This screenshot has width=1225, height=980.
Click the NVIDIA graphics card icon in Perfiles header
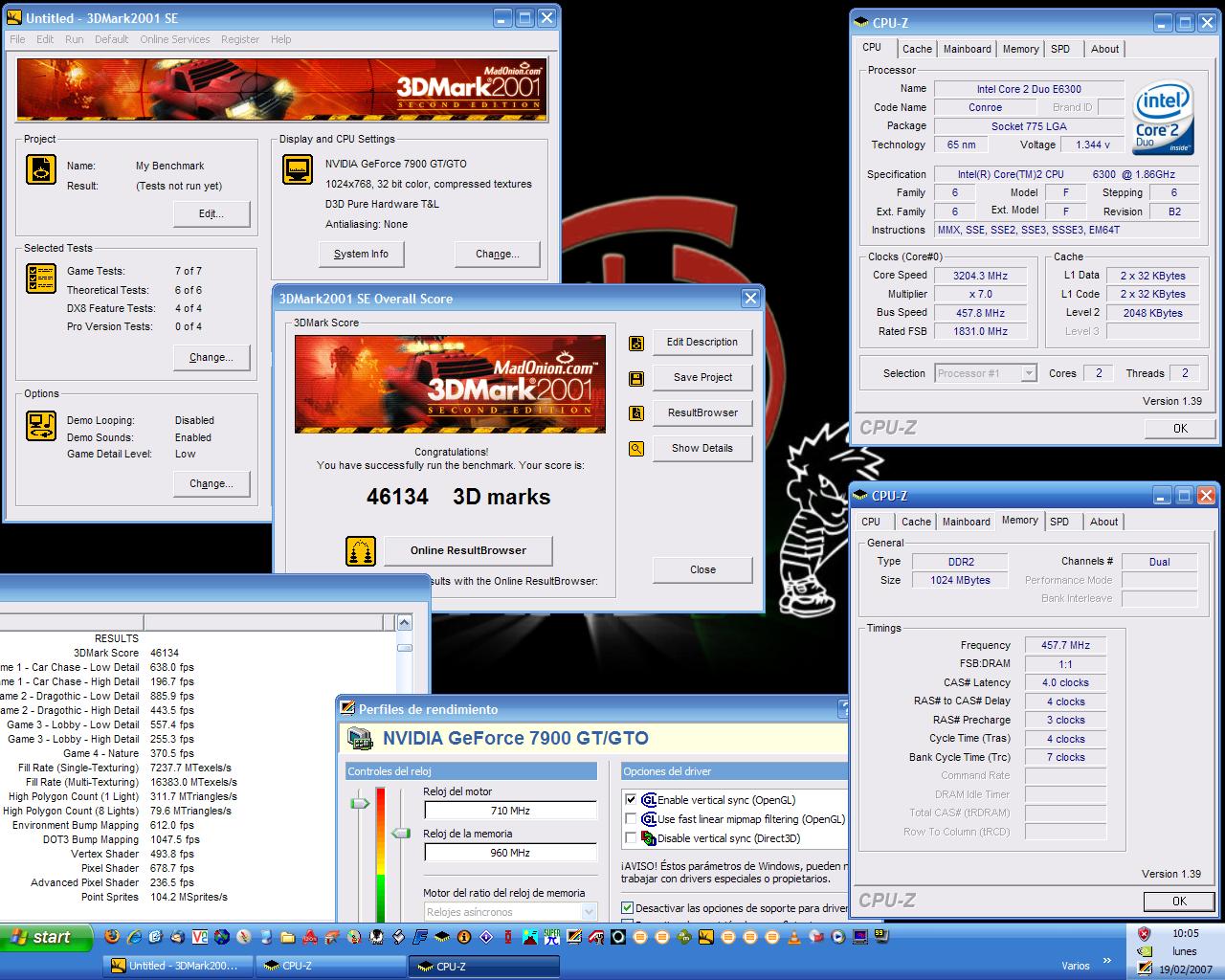pos(360,738)
